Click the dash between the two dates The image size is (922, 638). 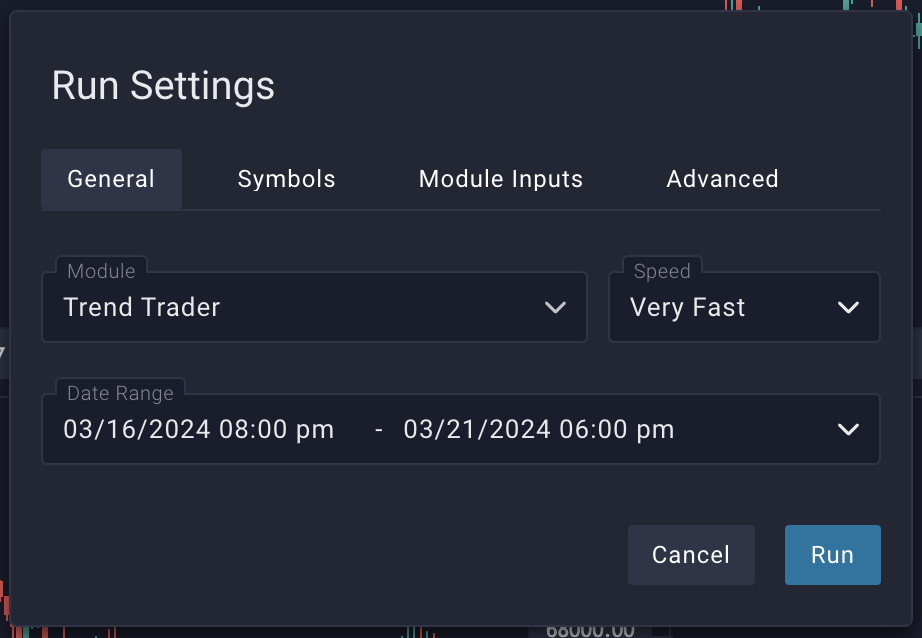click(x=379, y=430)
